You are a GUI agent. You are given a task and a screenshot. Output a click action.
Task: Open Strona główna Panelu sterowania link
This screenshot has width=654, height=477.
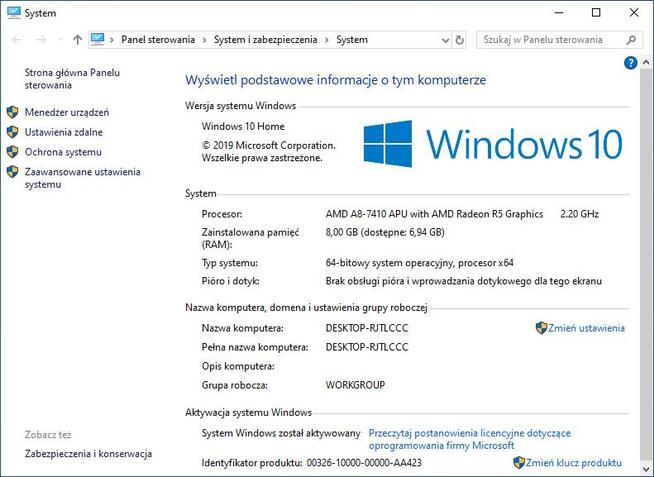(72, 79)
